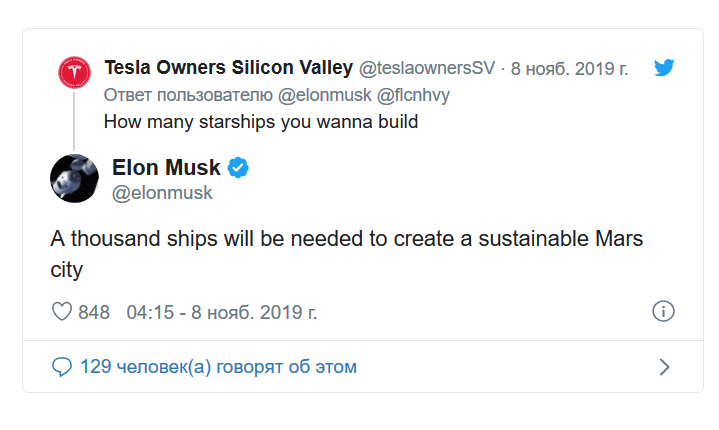Expand conversation with the right chevron arrow

pos(664,367)
